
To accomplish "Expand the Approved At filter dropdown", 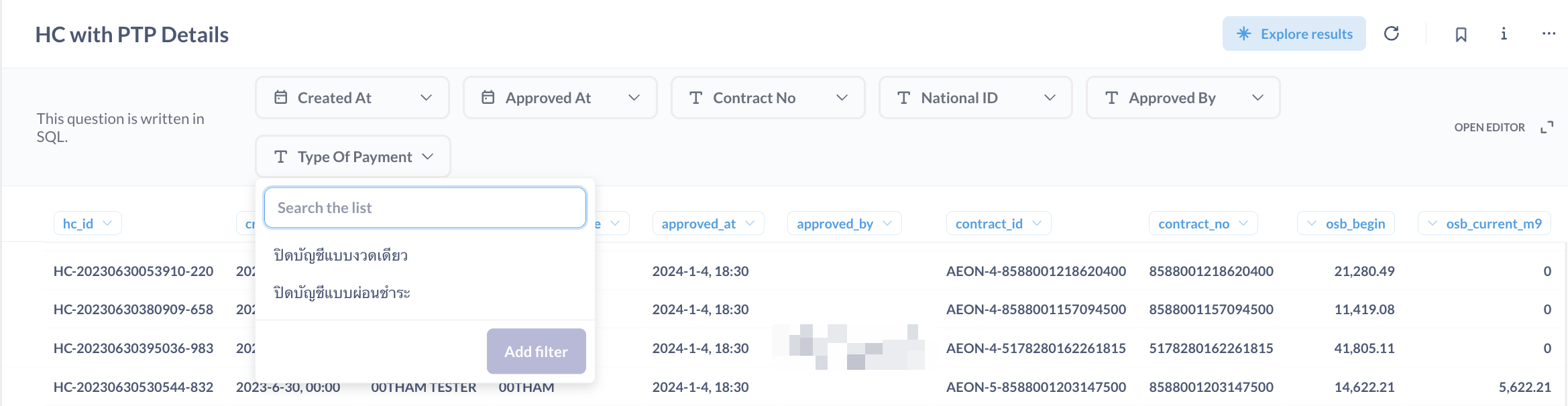I will 560,98.
